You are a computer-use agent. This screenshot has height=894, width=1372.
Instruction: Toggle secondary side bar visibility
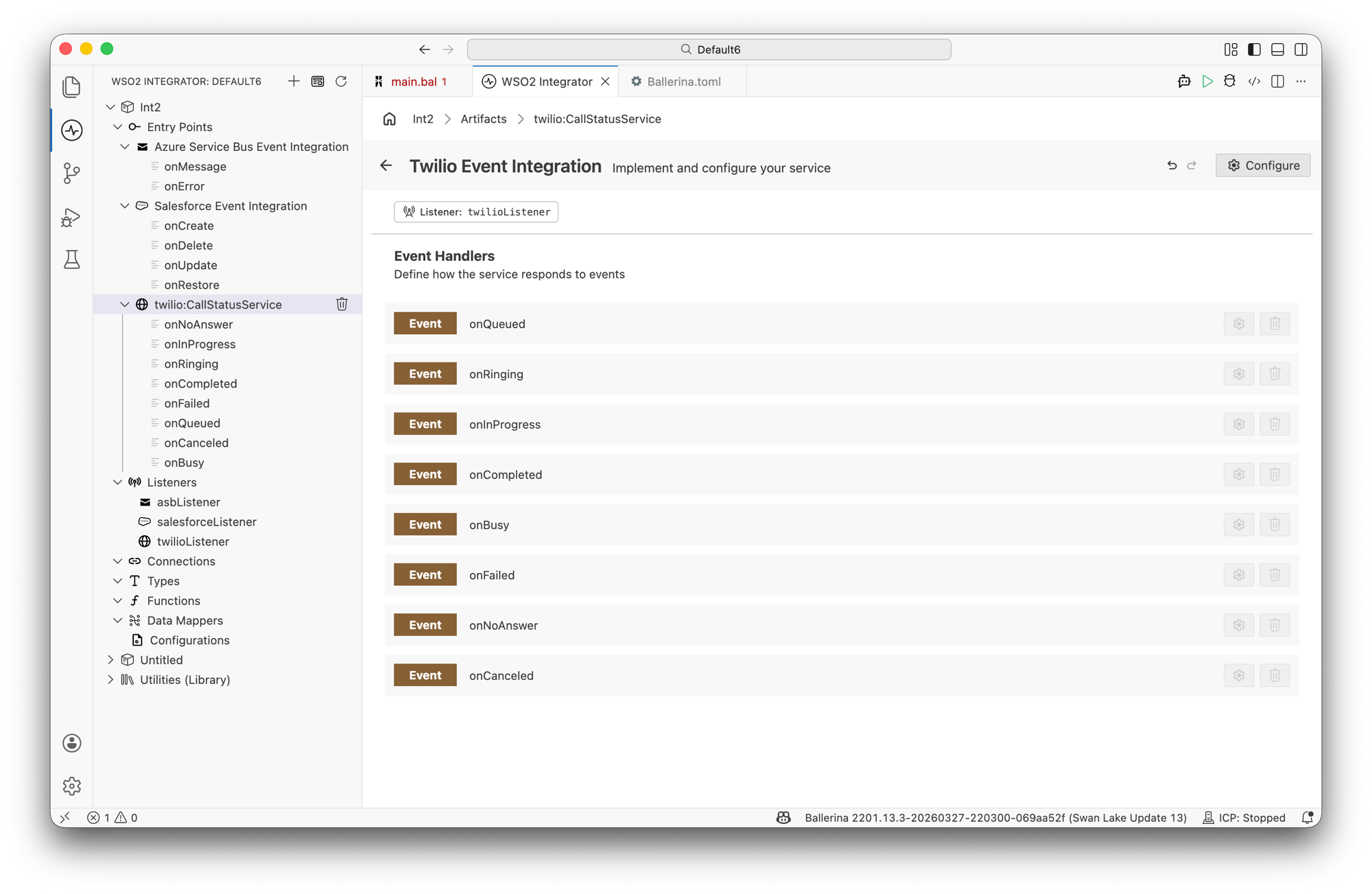point(1301,49)
